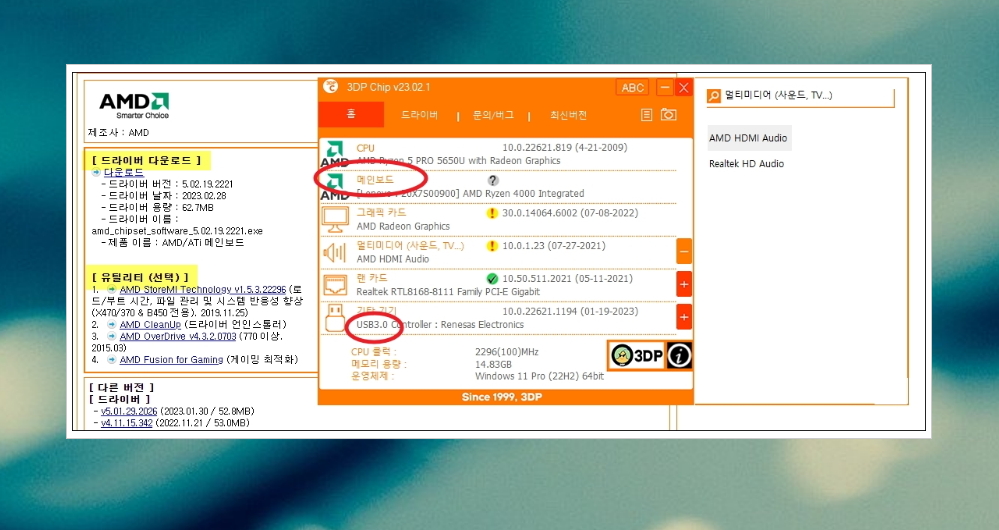Click the AMD mainboard icon
The height and width of the screenshot is (530, 999).
point(334,187)
